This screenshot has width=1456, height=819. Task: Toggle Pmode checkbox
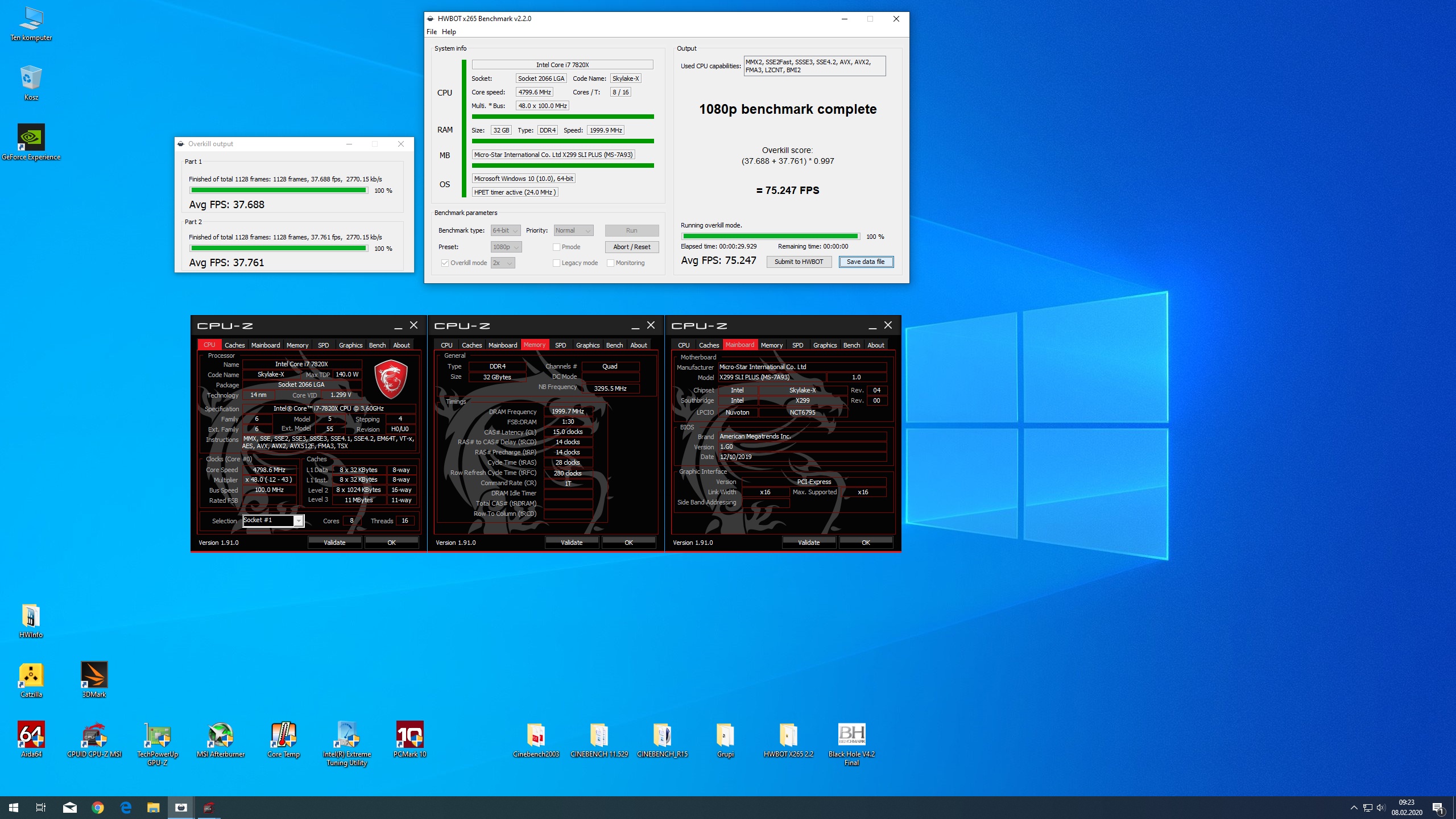(x=556, y=247)
